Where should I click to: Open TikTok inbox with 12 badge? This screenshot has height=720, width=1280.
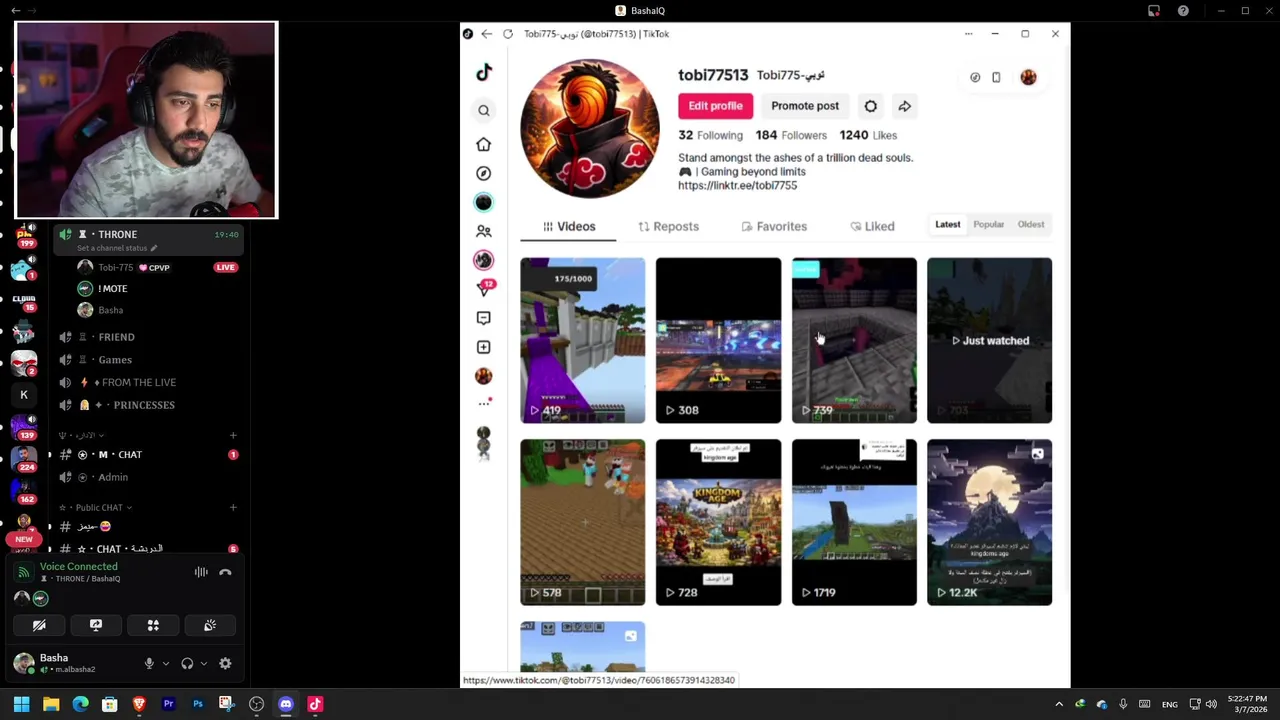coord(484,288)
